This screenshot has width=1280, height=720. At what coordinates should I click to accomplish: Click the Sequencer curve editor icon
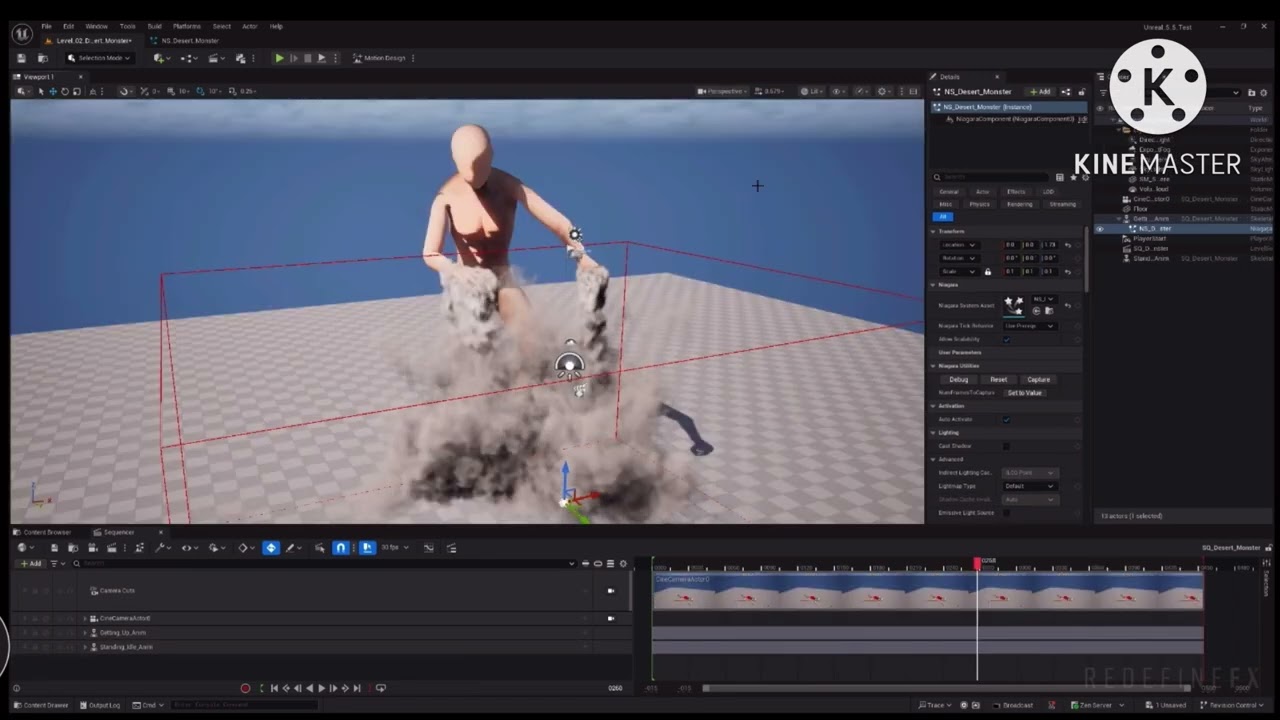click(x=429, y=548)
